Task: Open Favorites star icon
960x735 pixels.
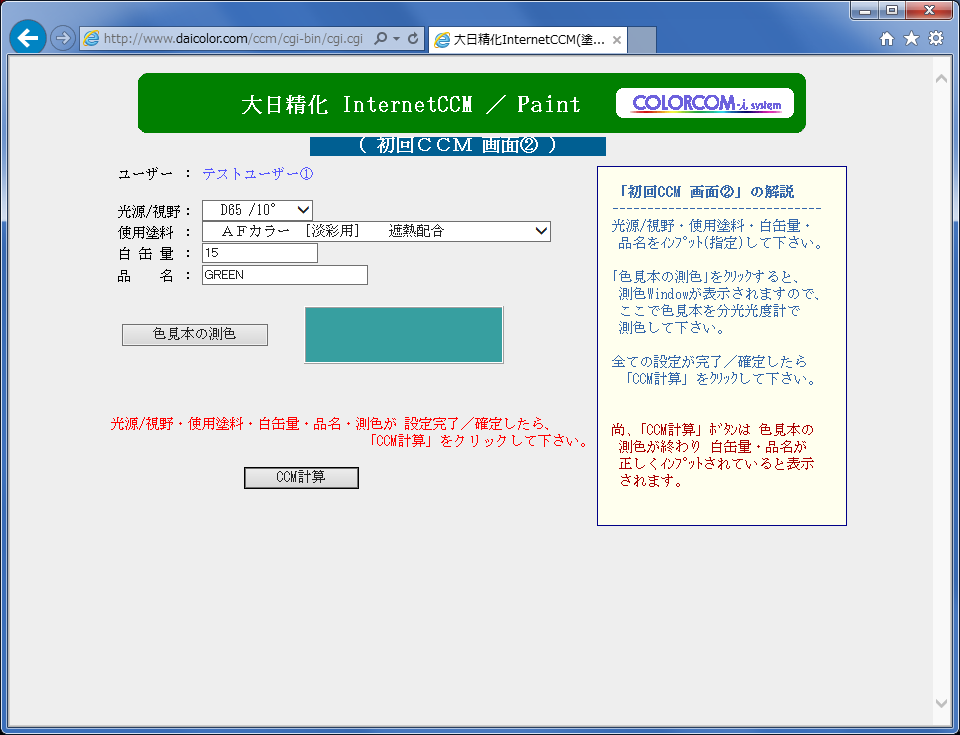Action: point(911,39)
